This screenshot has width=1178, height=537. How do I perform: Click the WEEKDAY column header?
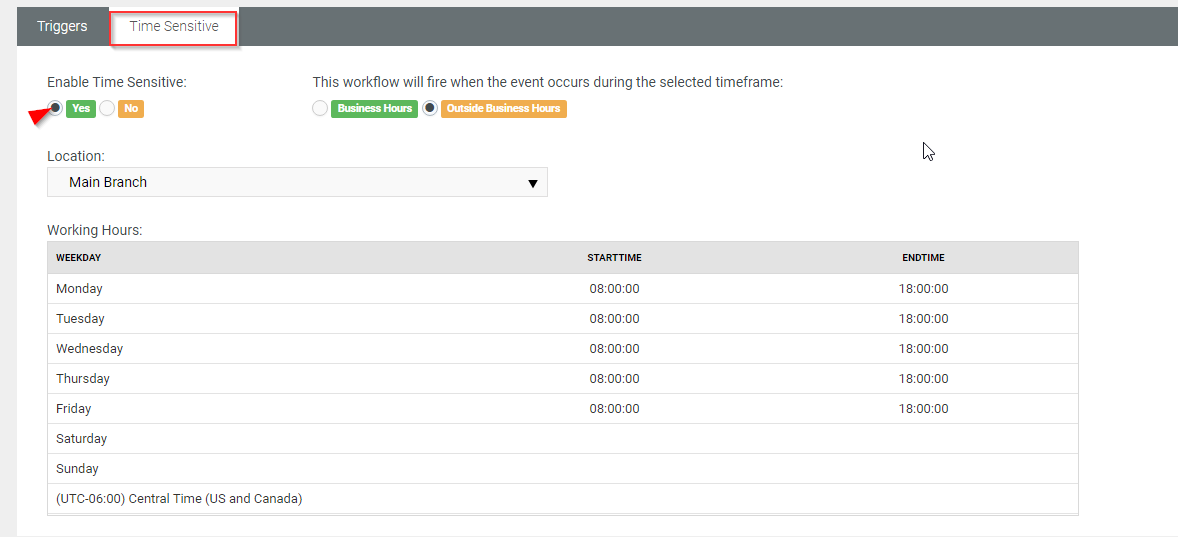coord(78,258)
